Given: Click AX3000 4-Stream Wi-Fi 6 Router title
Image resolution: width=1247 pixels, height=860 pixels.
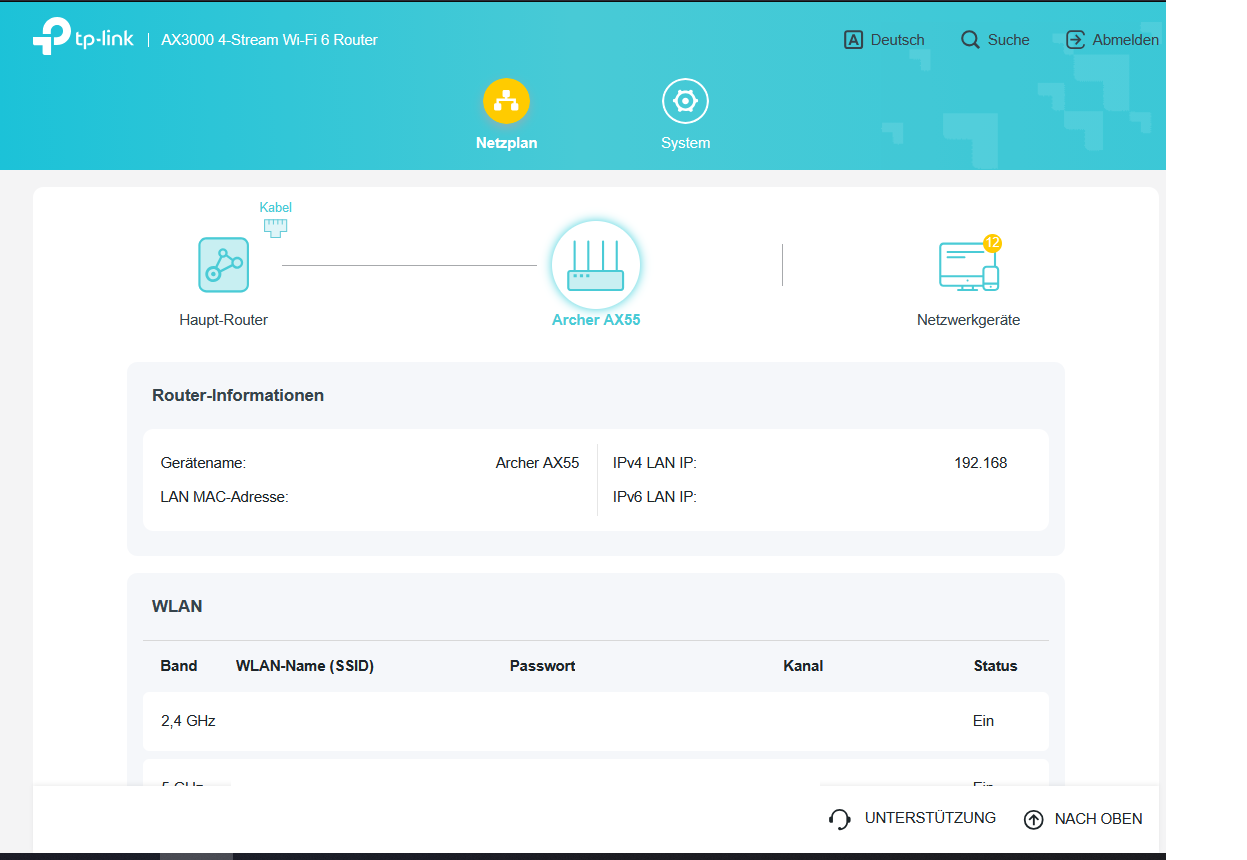Looking at the screenshot, I should click(269, 40).
